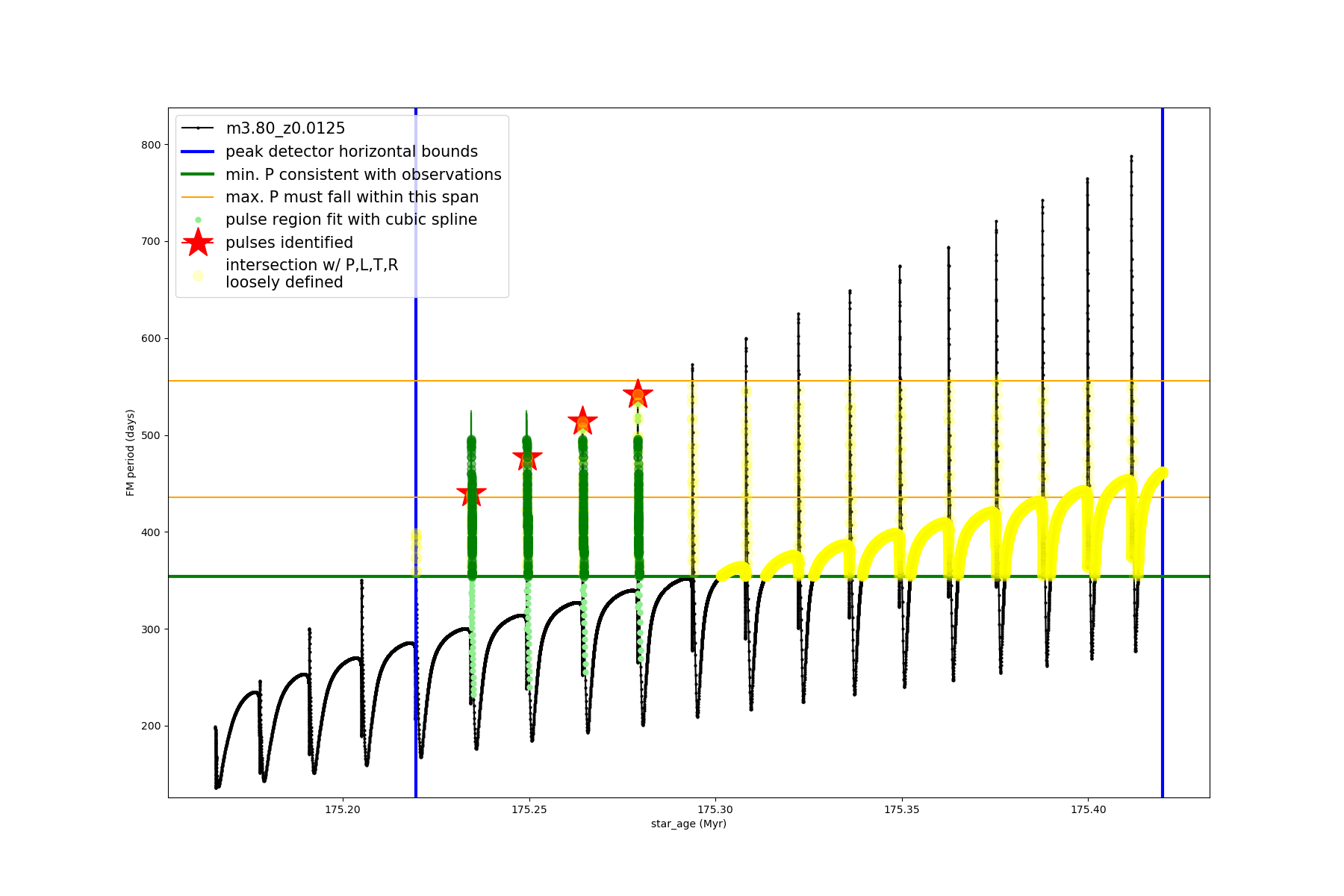Select the red star near 175.265 Myr
Image resolution: width=1344 pixels, height=896 pixels.
582,421
